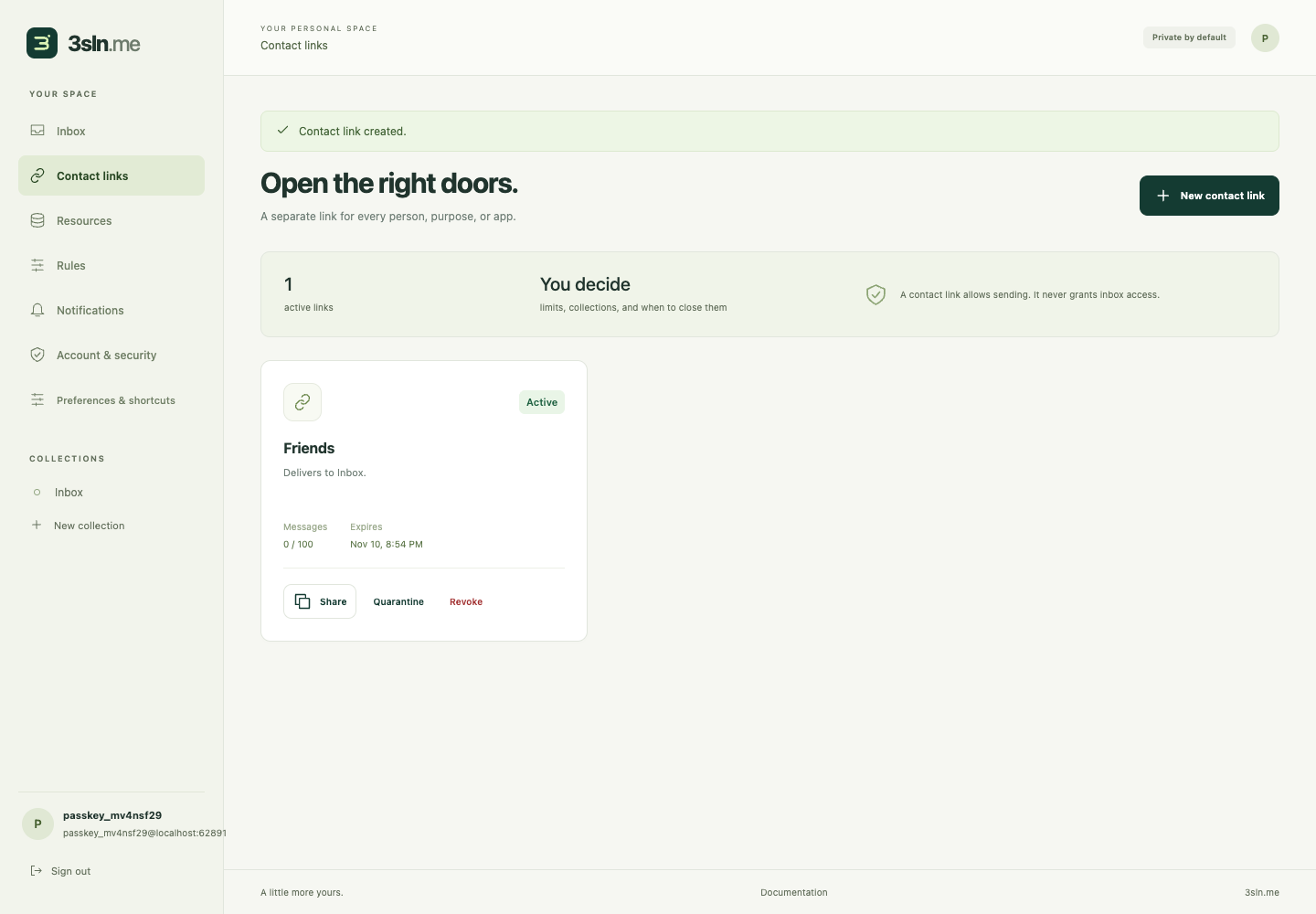Click the Active status badge on Friends

click(542, 402)
